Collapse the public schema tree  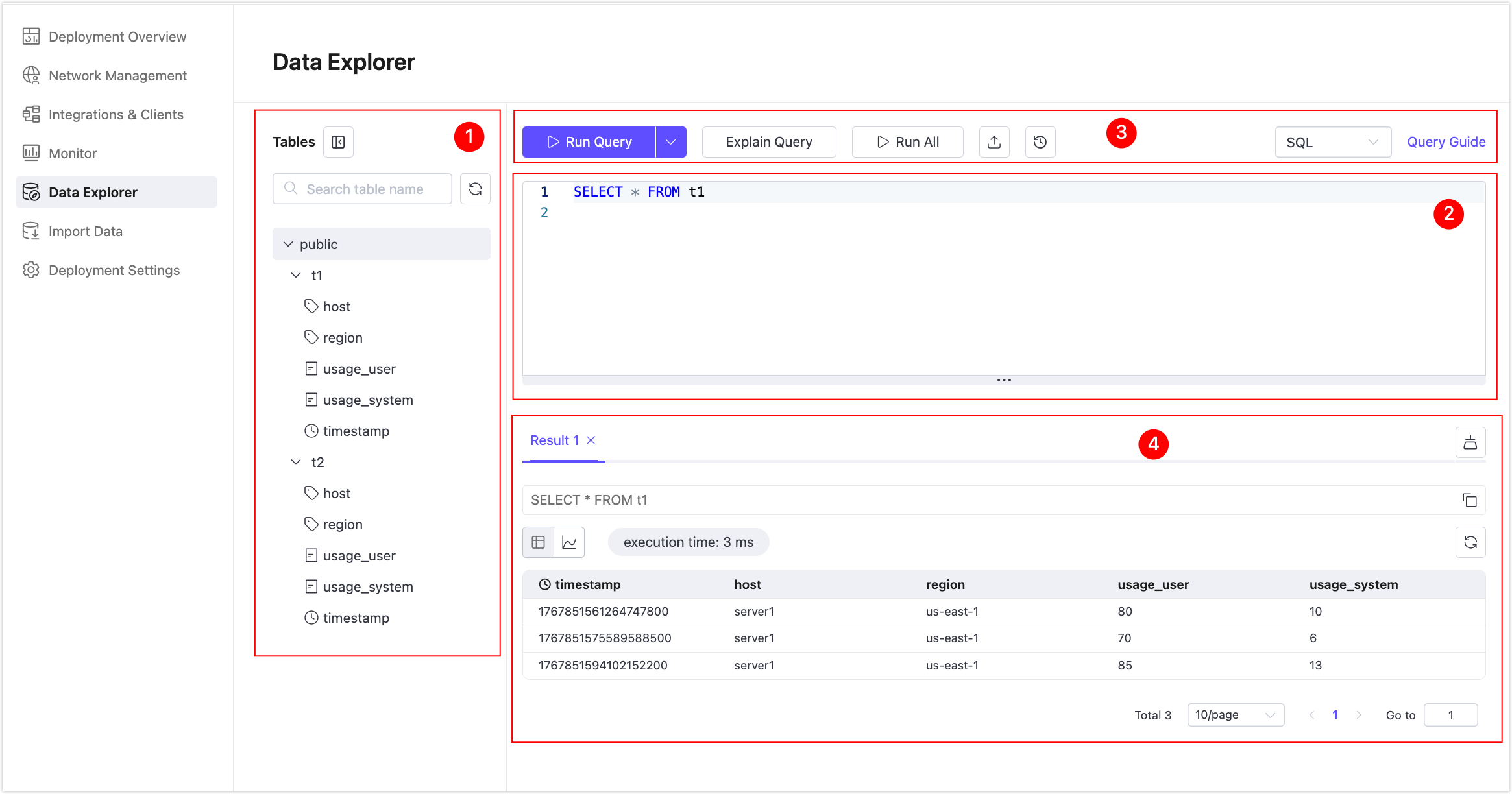(288, 244)
